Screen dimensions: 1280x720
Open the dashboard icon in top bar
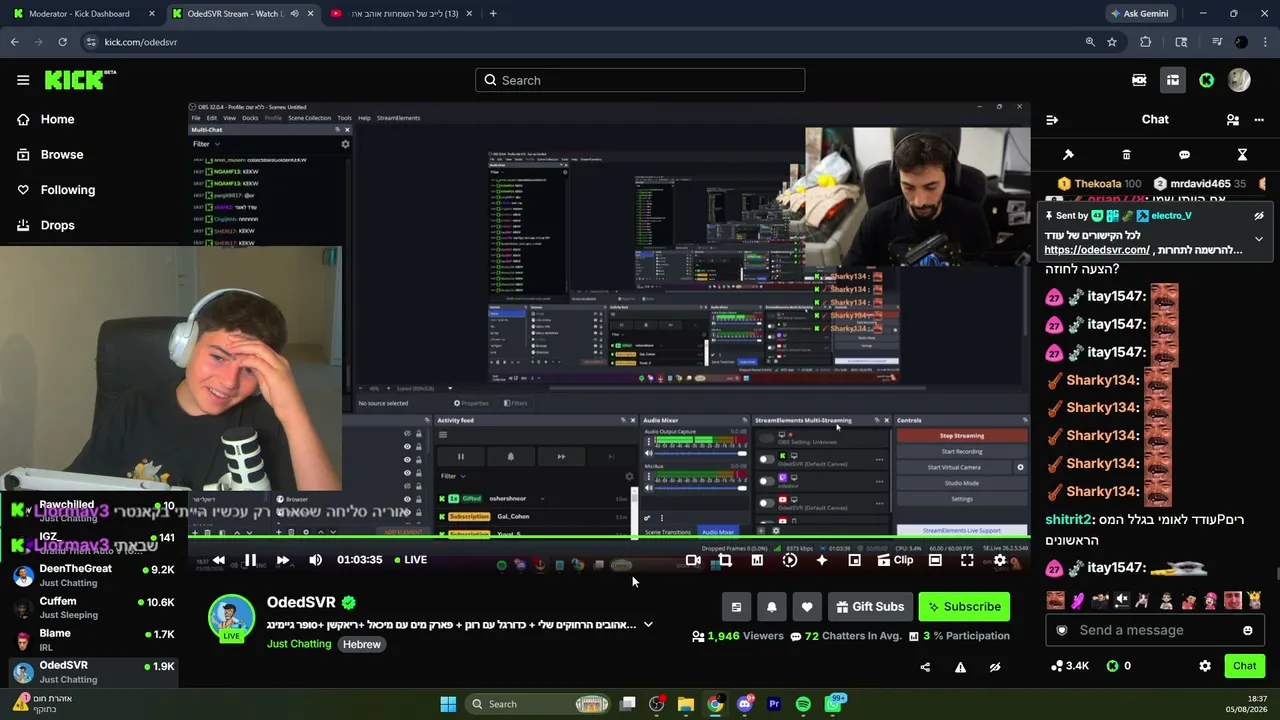point(1173,80)
